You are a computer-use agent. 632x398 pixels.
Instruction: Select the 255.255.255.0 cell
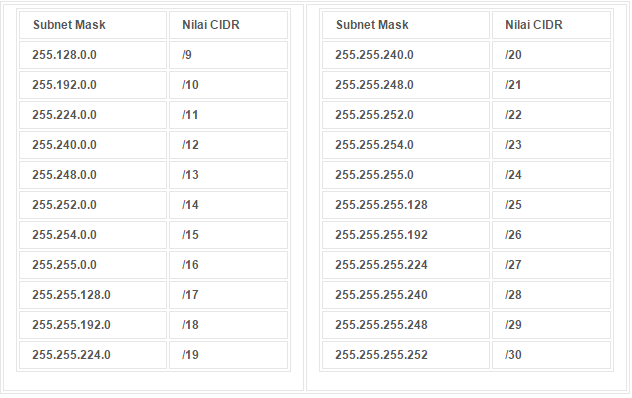[406, 175]
